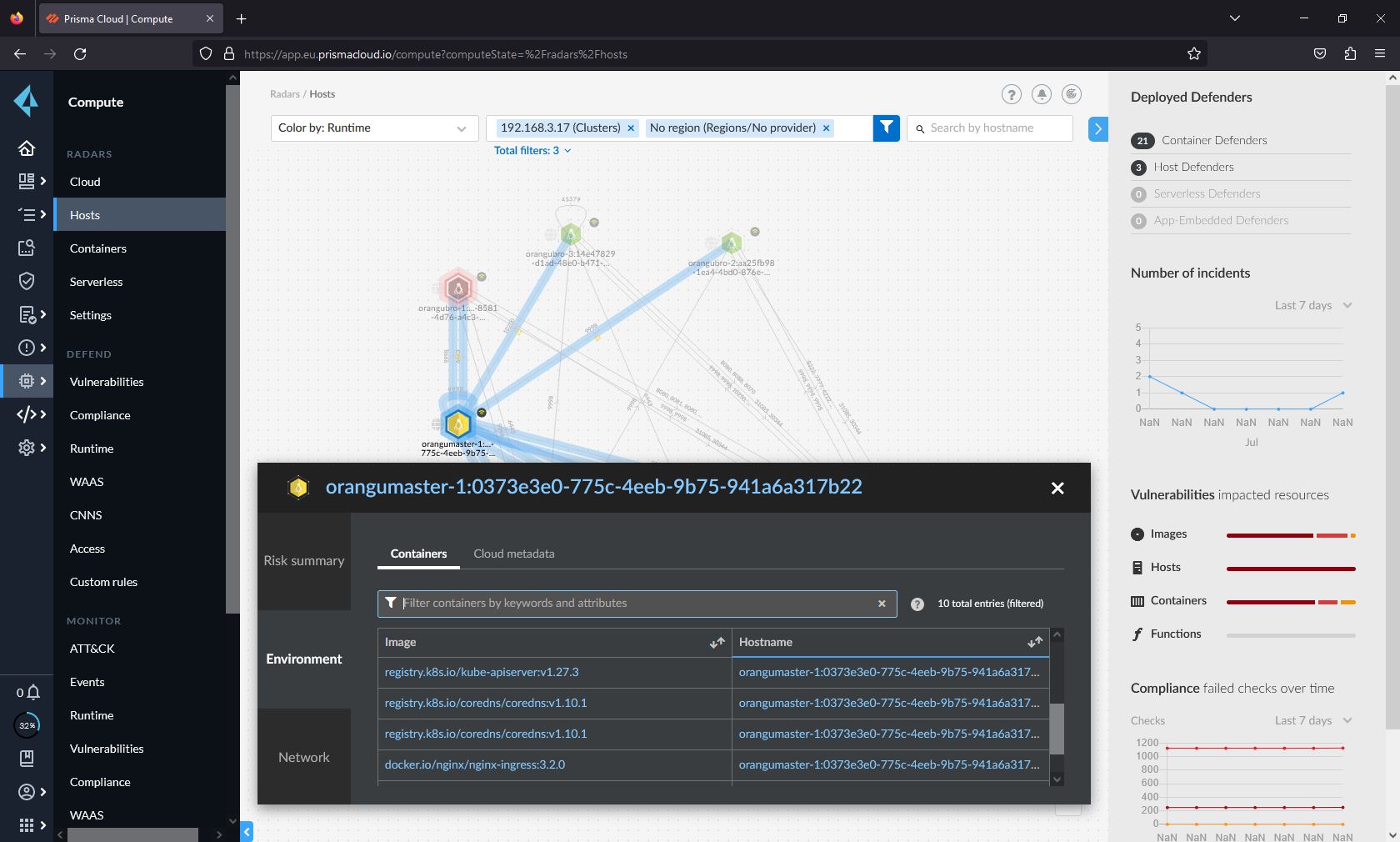
Task: Click the Hosts vulnerabilities bar
Action: point(1291,569)
